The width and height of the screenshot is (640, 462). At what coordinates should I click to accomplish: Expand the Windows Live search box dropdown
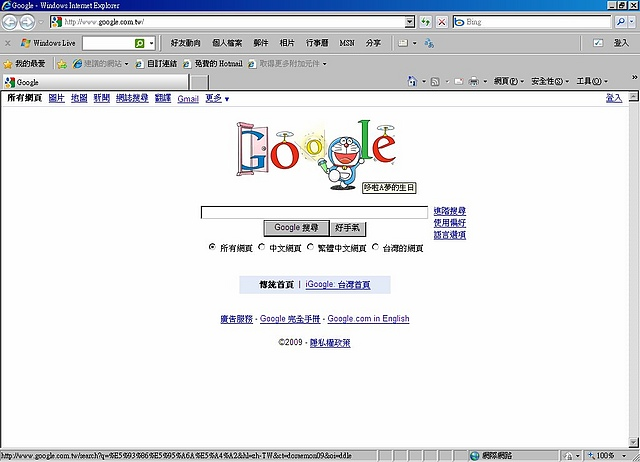(x=151, y=43)
